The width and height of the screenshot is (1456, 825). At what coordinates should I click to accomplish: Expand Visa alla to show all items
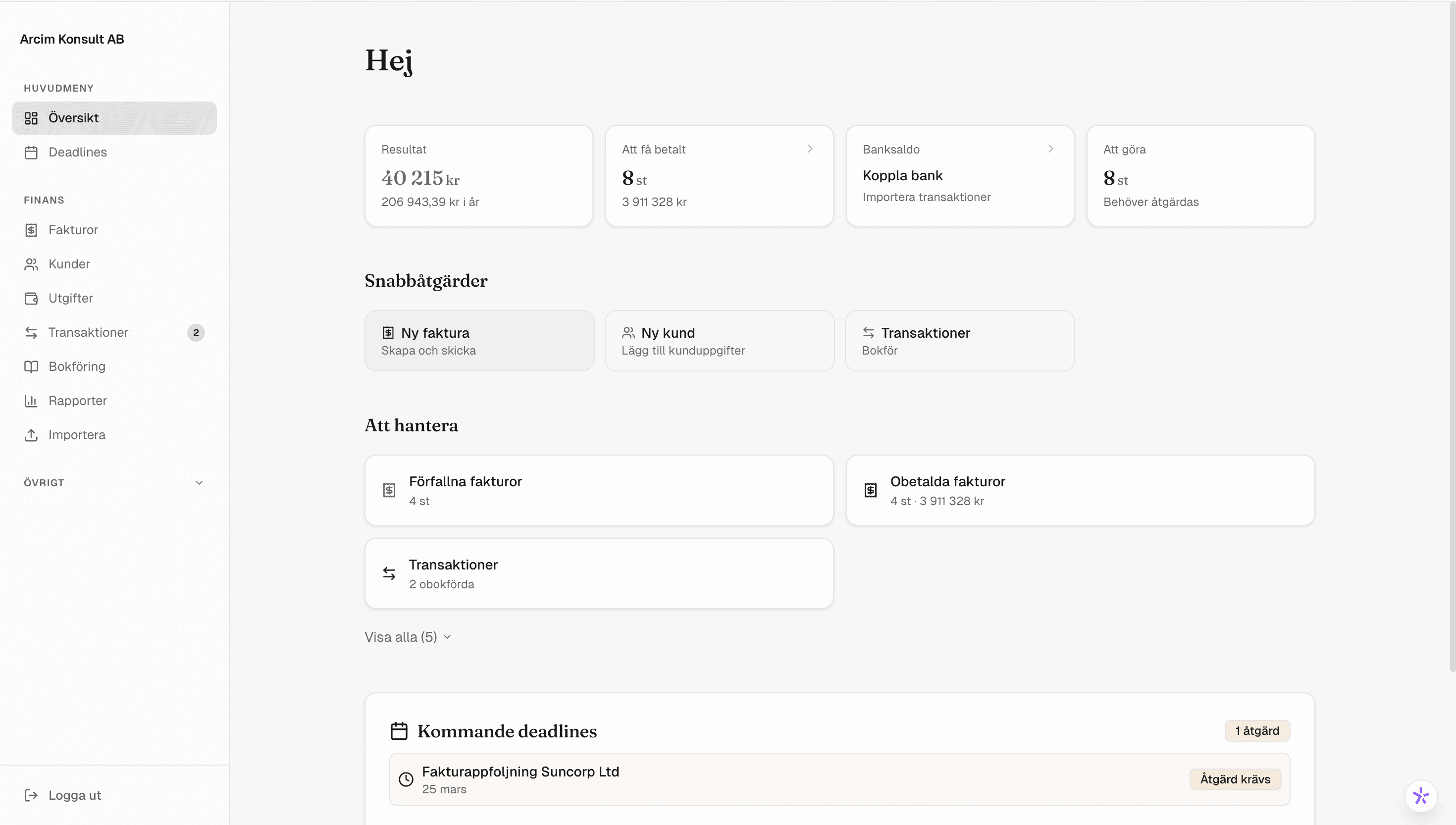click(407, 637)
